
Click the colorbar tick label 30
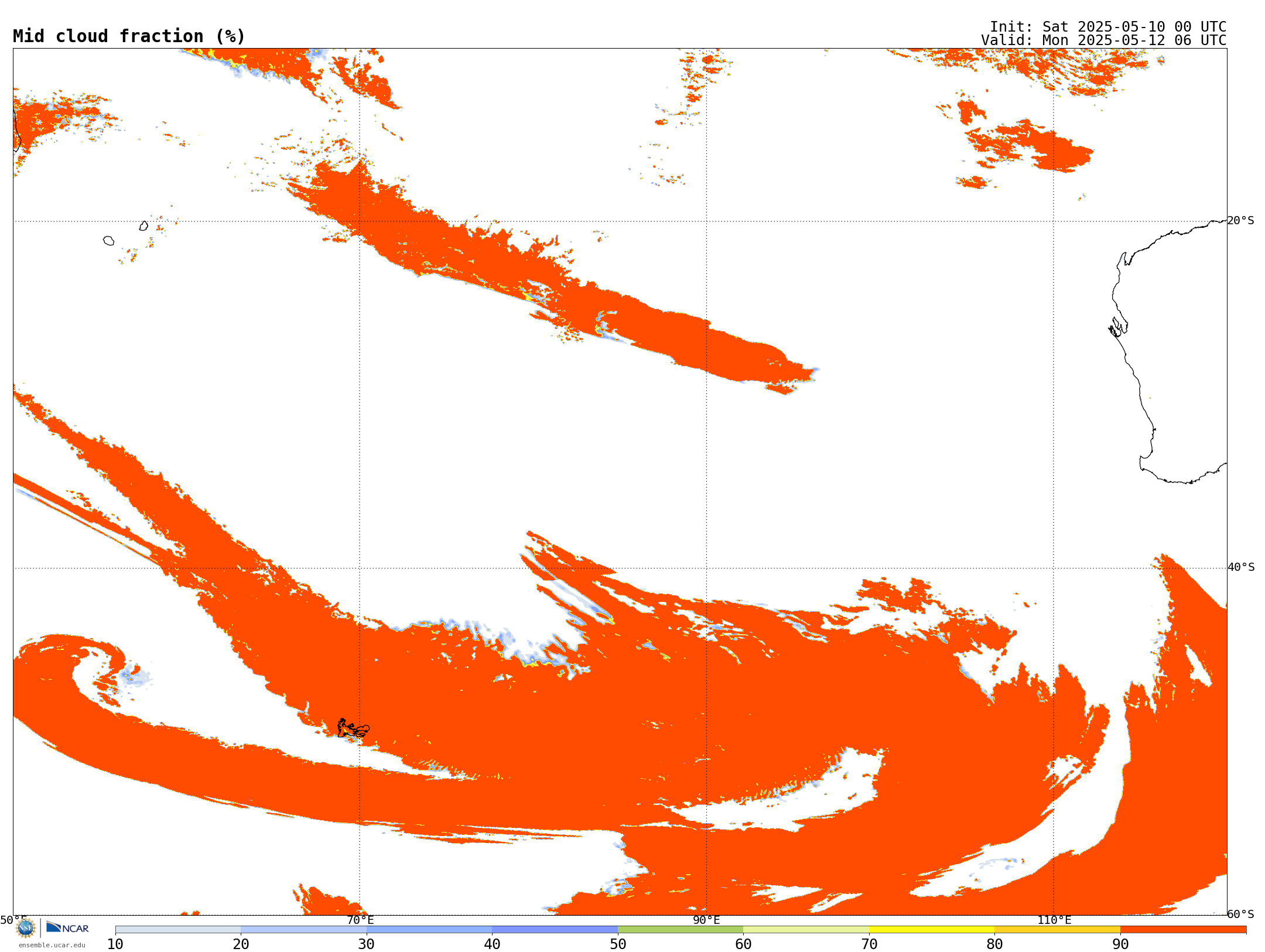click(x=367, y=944)
